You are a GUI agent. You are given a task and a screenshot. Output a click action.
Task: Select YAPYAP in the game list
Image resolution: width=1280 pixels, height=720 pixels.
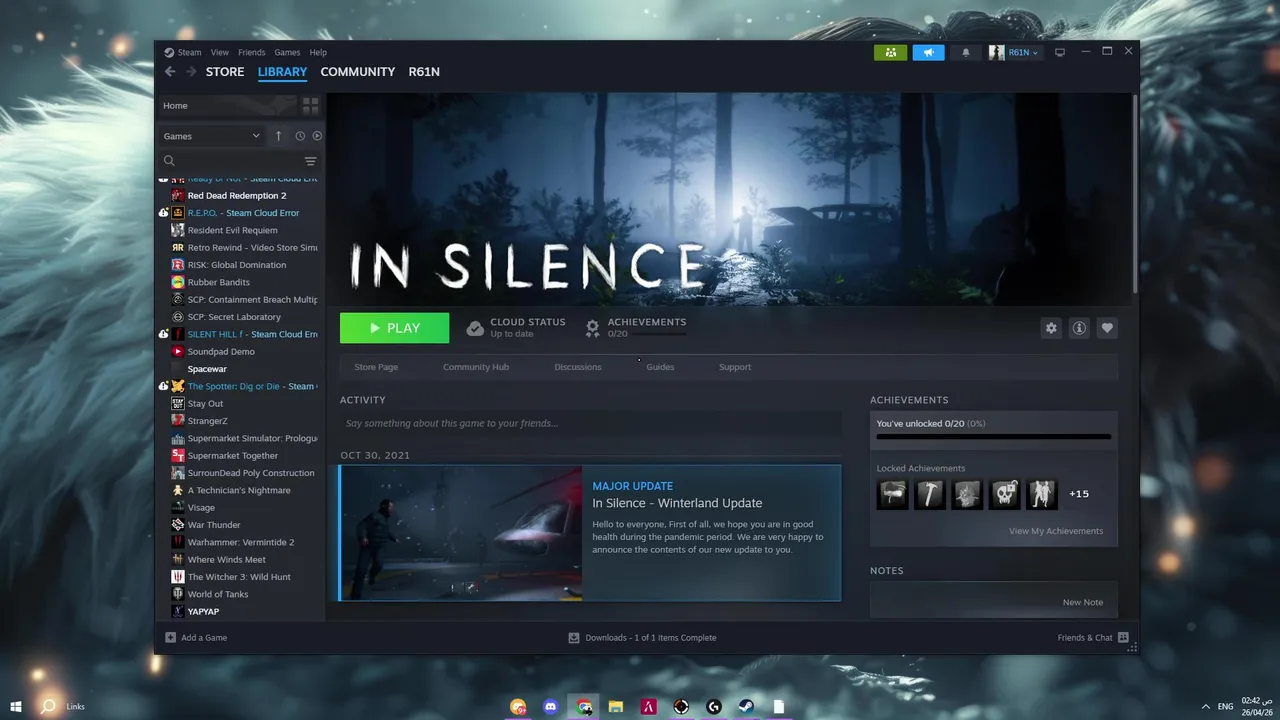[x=203, y=611]
